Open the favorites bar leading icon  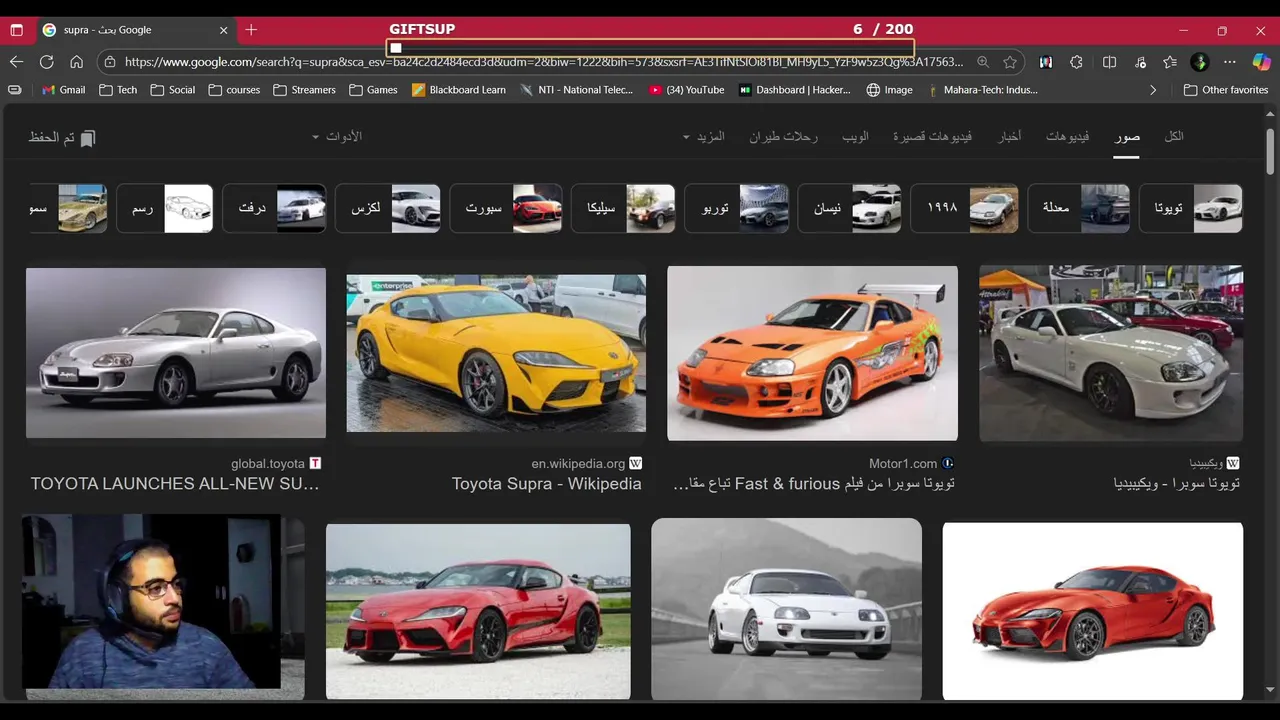[14, 90]
